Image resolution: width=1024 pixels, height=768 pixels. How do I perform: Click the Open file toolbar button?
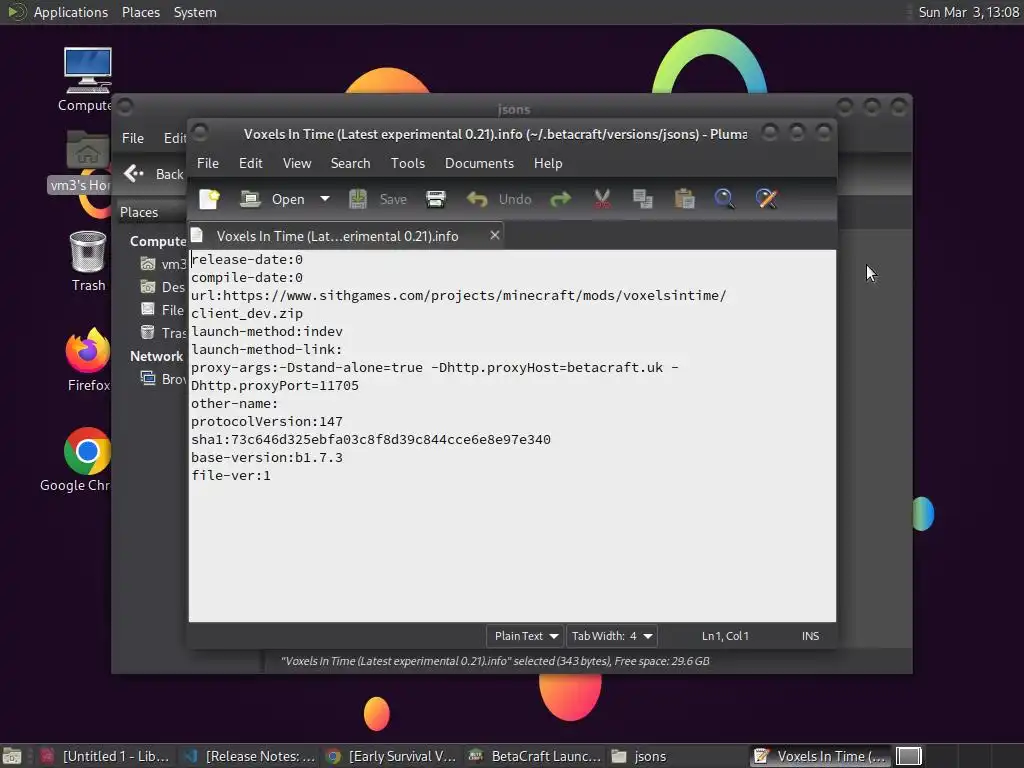coord(273,199)
